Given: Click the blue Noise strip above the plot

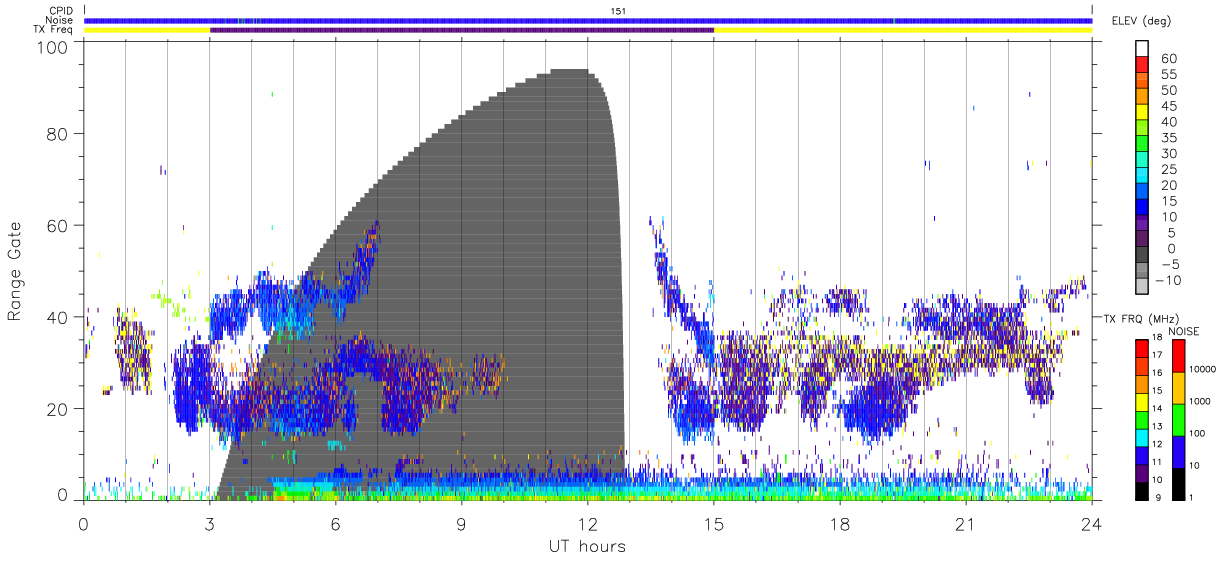Looking at the screenshot, I should pos(588,20).
